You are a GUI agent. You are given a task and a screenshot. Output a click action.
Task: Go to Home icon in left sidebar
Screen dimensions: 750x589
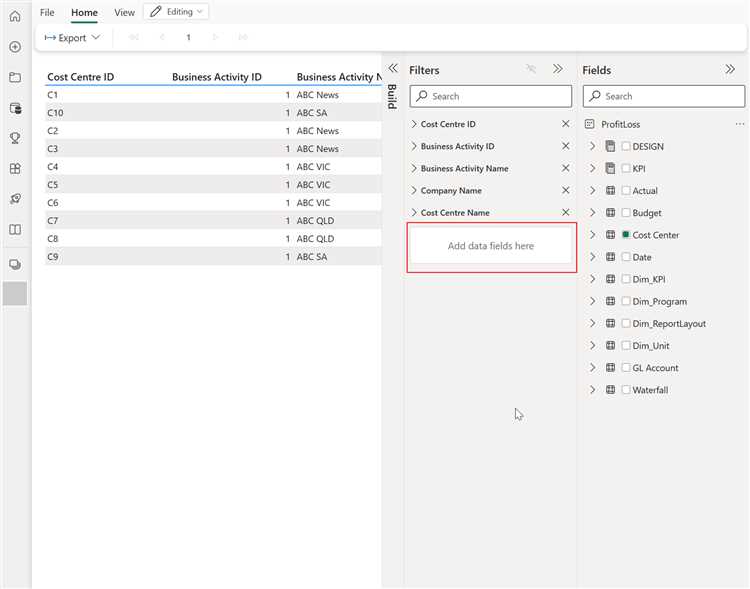(15, 16)
